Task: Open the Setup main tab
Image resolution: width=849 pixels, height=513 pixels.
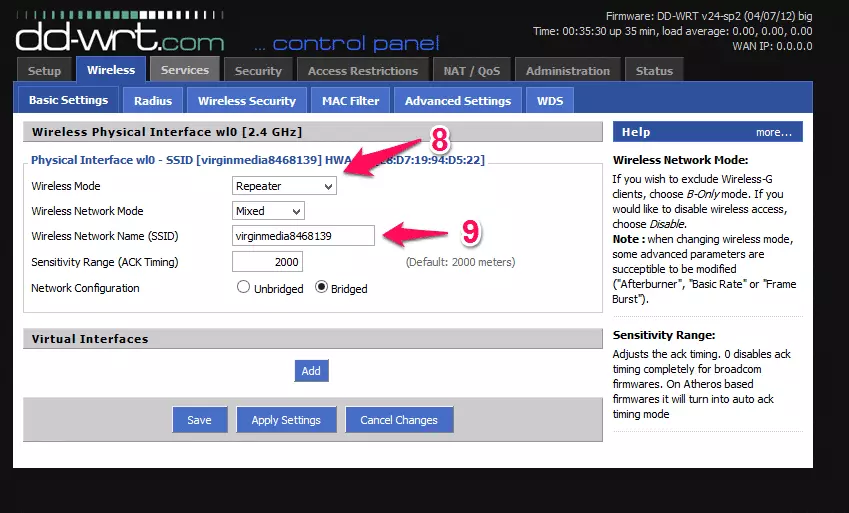Action: point(44,71)
